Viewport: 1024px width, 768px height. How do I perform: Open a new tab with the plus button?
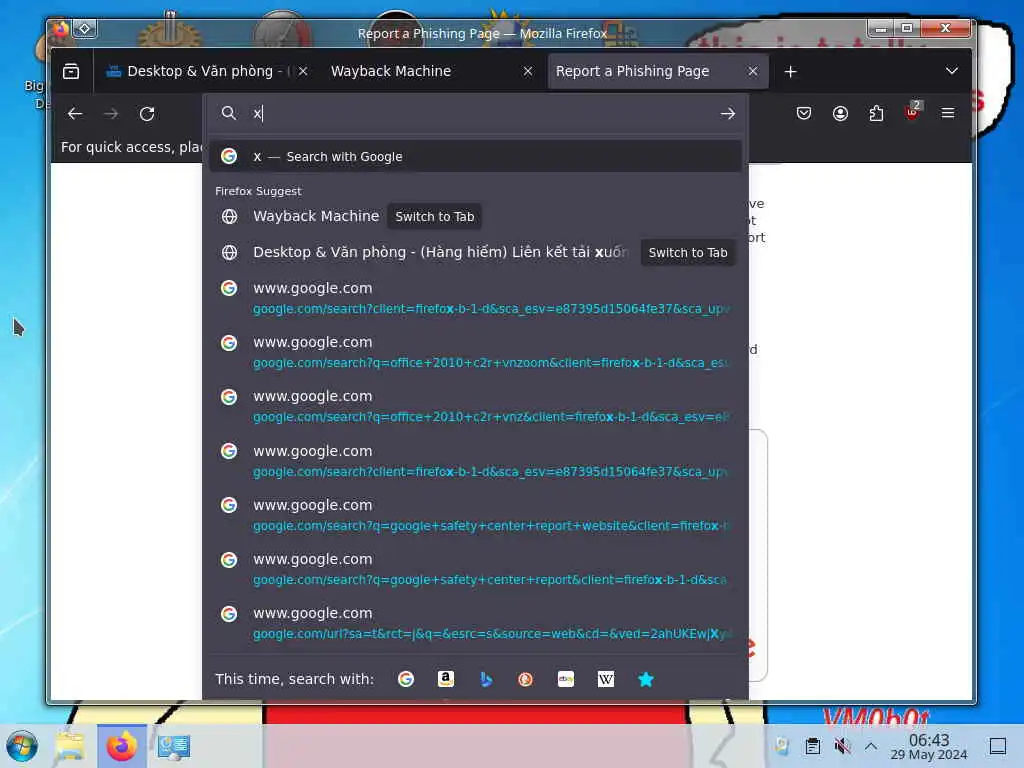point(790,71)
